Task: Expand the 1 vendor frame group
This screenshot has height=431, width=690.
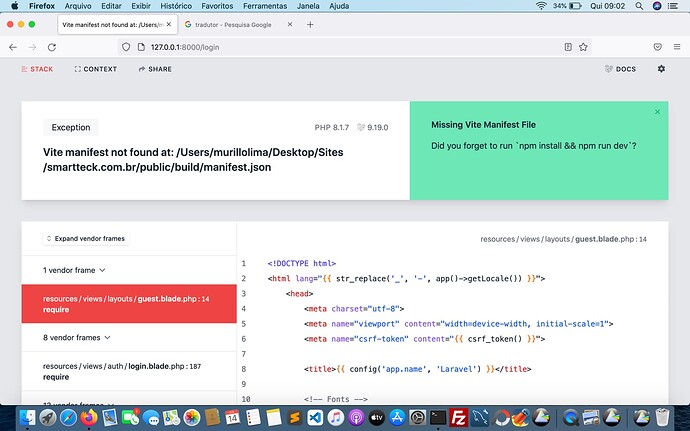Action: (x=74, y=270)
